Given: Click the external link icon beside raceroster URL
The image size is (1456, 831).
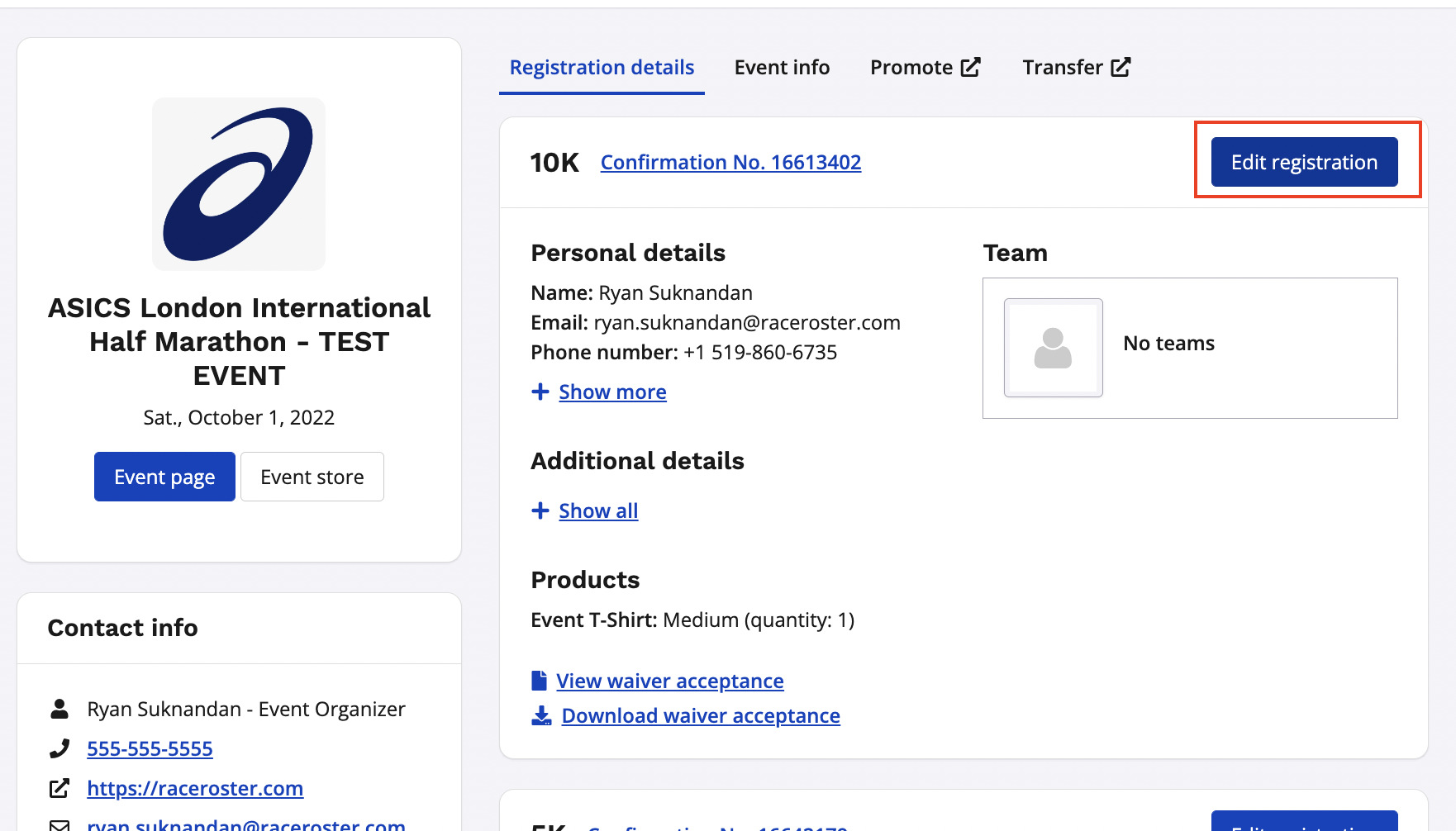Looking at the screenshot, I should click(x=59, y=788).
